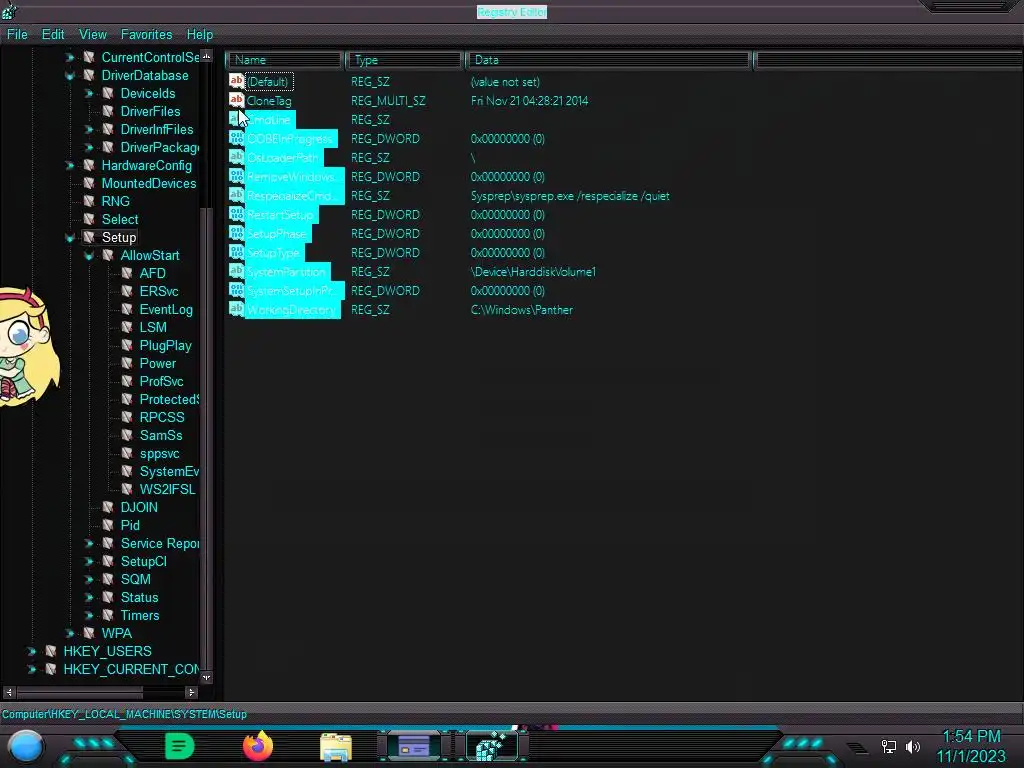The image size is (1024, 768).
Task: Expand the HardwareConfig key
Action: [70, 165]
